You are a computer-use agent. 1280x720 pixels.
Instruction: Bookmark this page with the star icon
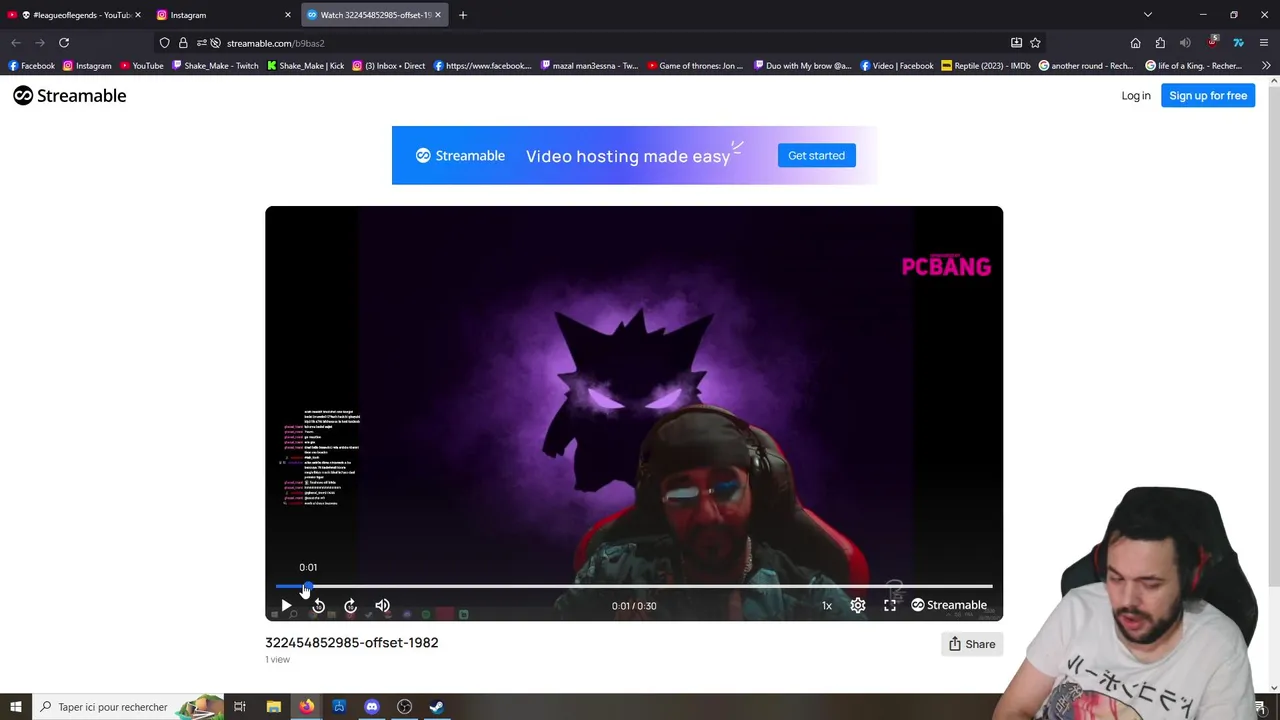1035,43
